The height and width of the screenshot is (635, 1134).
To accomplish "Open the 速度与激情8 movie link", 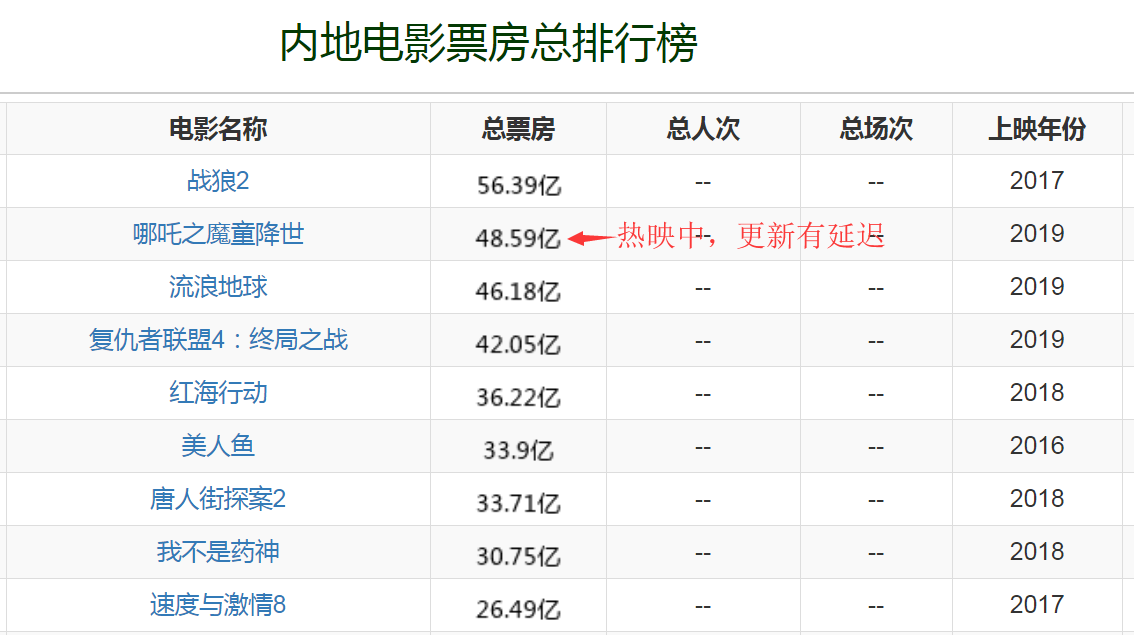I will click(218, 605).
